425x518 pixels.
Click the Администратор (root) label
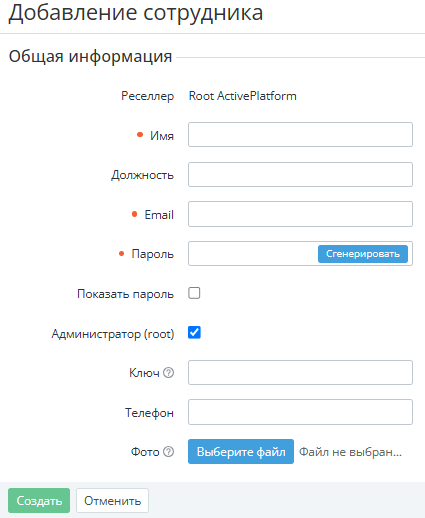(x=113, y=334)
